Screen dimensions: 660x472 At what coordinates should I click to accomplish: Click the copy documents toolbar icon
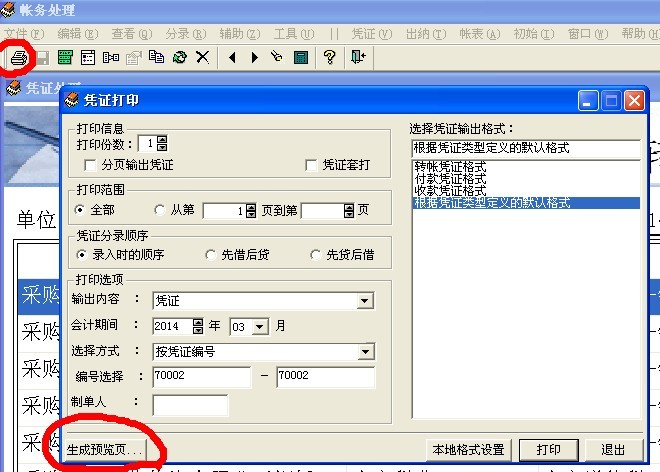coord(156,57)
